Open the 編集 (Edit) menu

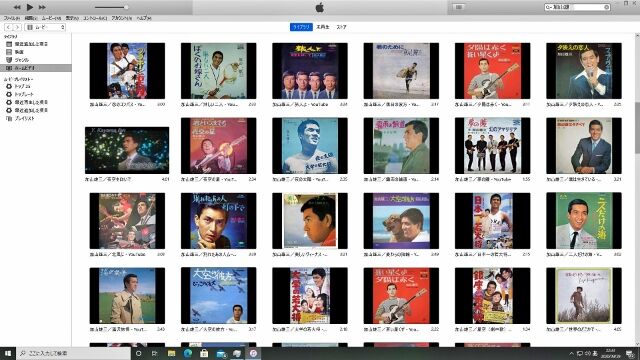point(31,18)
